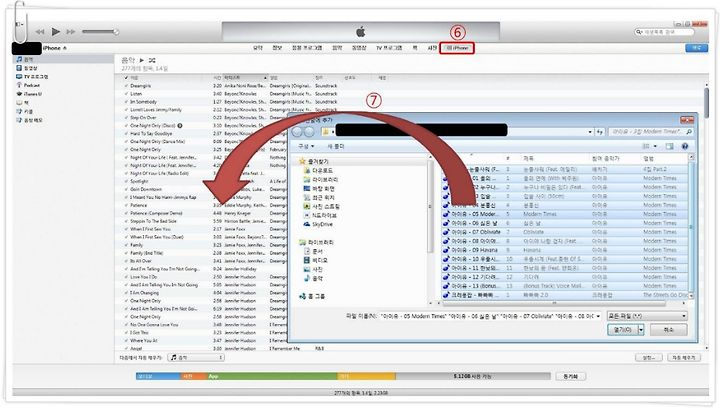Screen dimensions: 720x410
Task: Open the 사진 photos tab in iTunes
Action: (432, 48)
